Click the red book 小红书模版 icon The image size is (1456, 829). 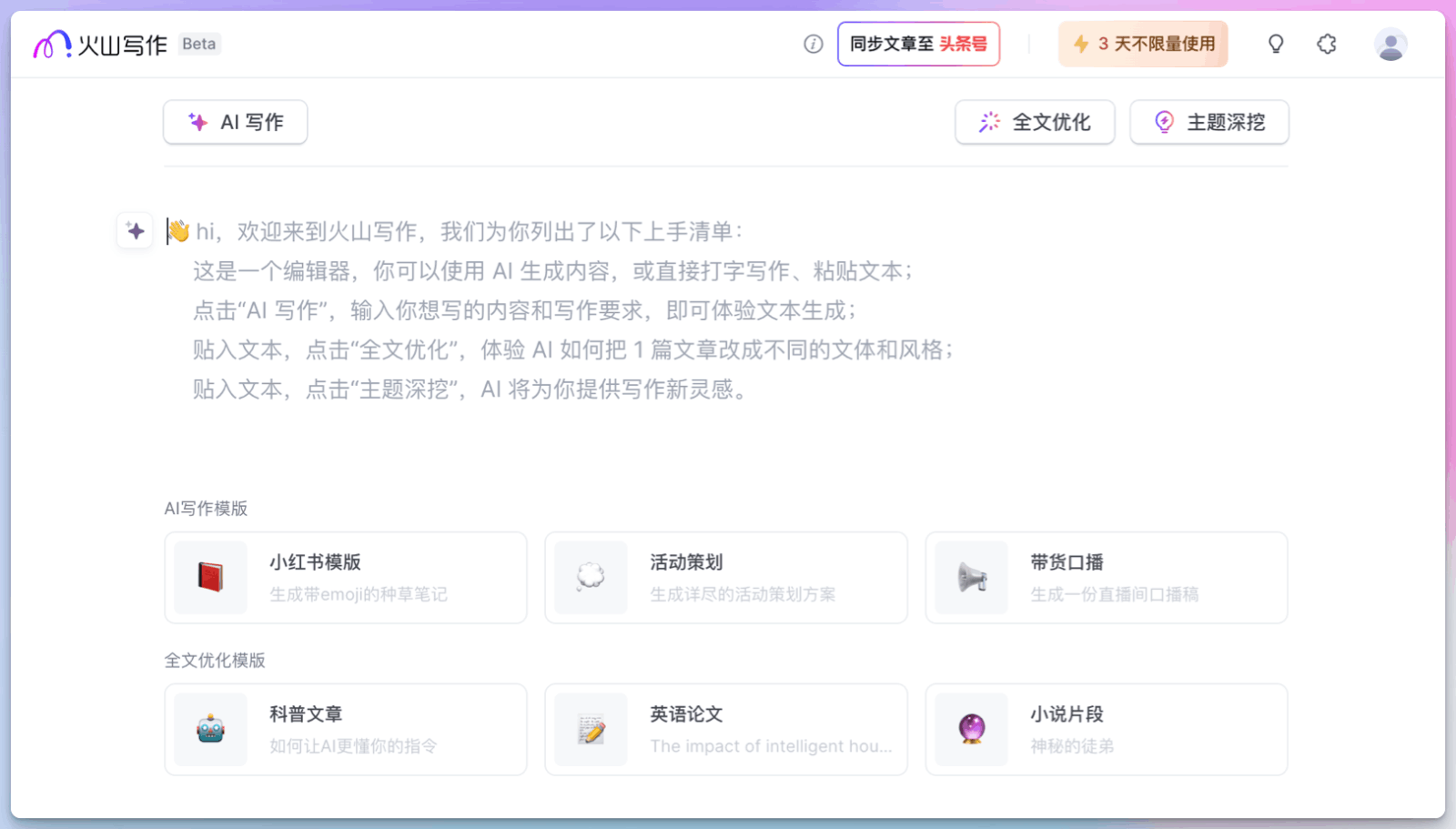[x=210, y=577]
